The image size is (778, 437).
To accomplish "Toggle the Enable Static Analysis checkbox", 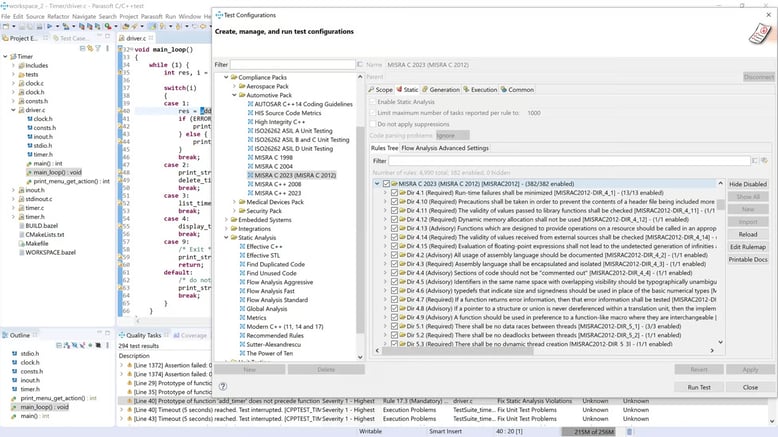I will (x=375, y=102).
